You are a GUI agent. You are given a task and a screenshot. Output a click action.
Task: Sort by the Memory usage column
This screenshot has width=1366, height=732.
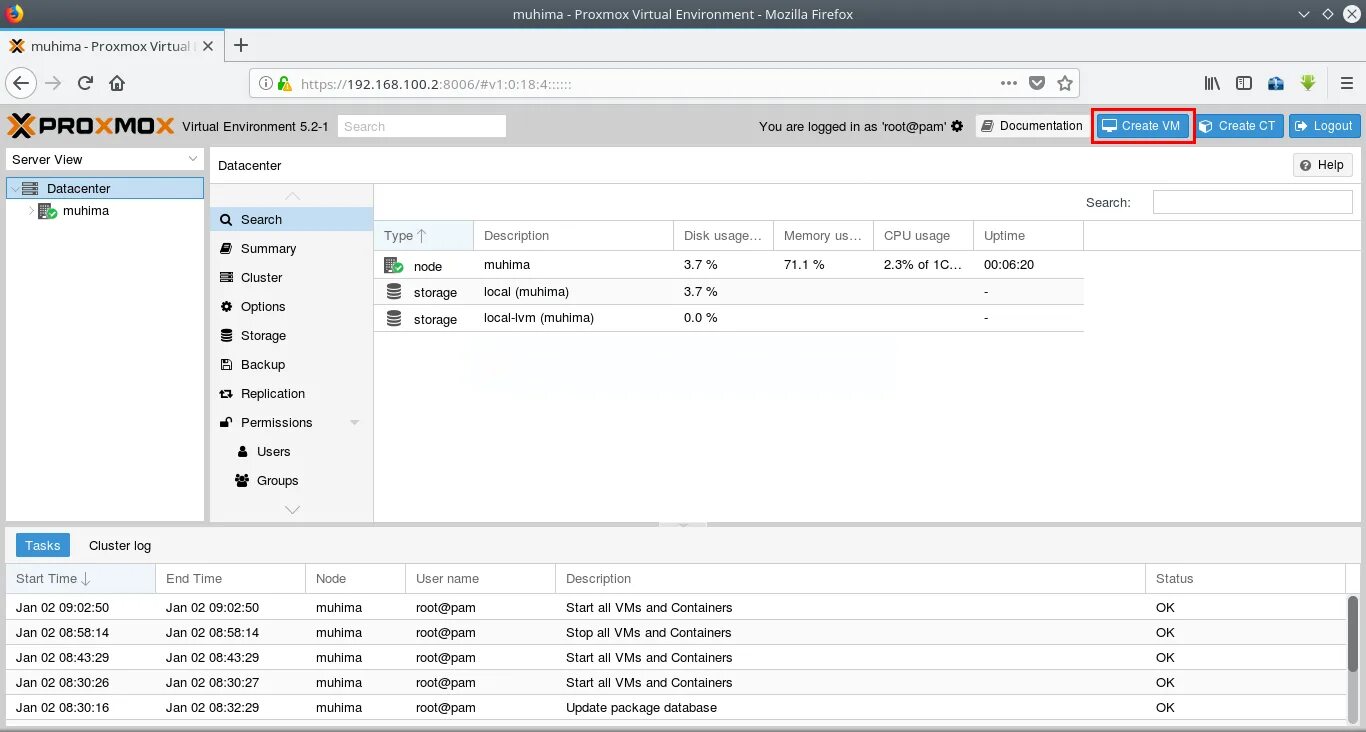click(824, 236)
